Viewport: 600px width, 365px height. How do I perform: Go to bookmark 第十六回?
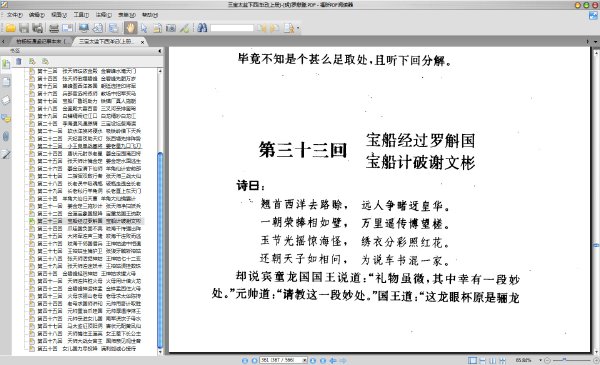85,94
